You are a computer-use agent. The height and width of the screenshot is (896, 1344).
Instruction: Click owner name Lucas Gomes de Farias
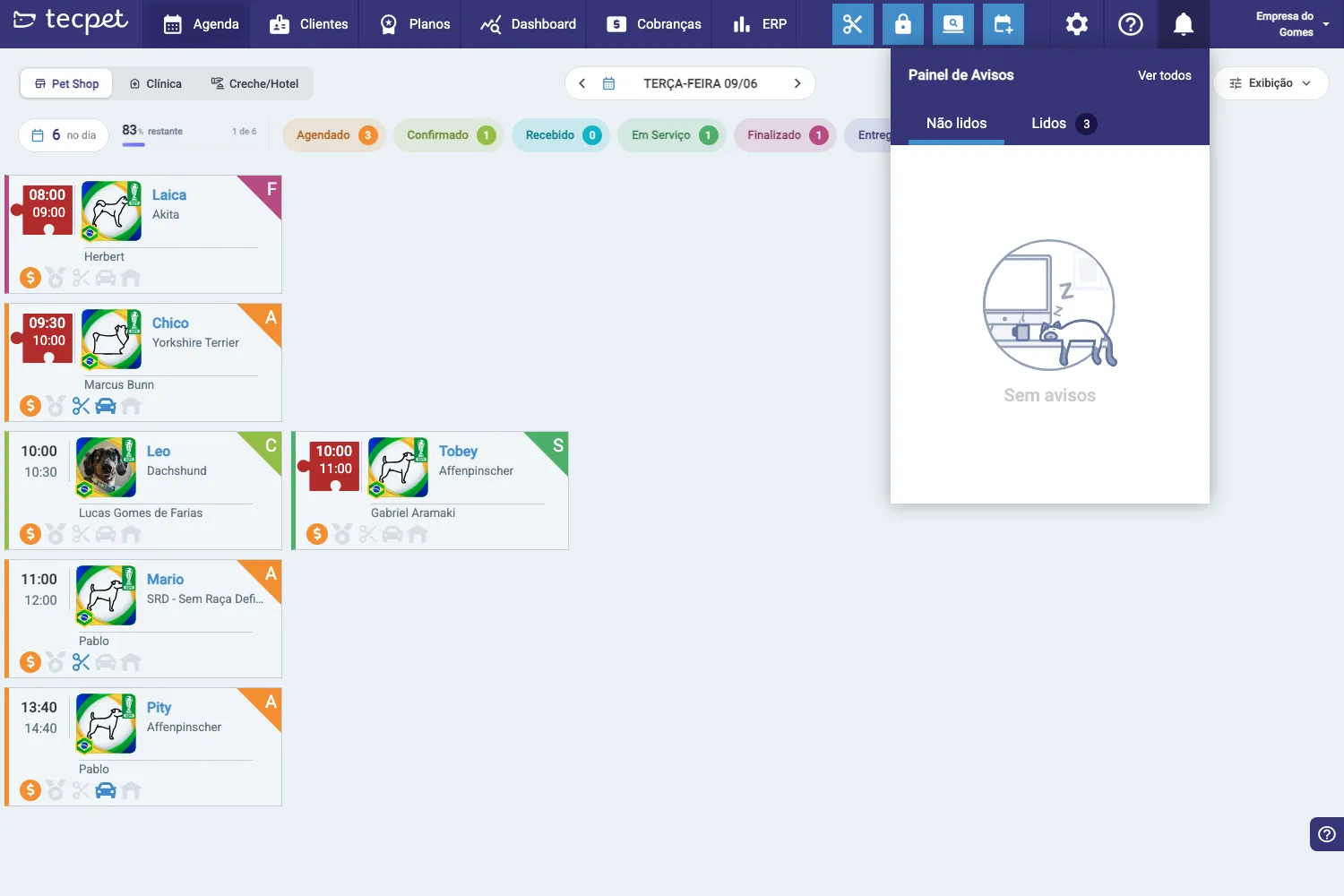[x=141, y=513]
